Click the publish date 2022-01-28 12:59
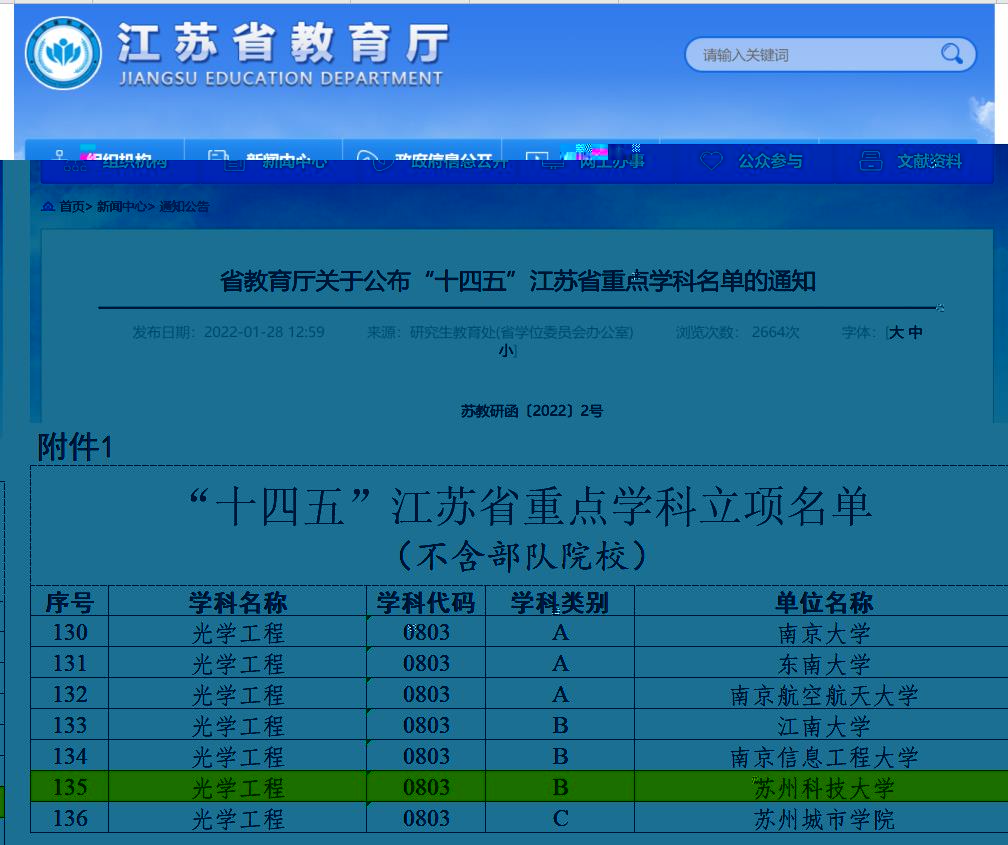1008x845 pixels. [264, 332]
